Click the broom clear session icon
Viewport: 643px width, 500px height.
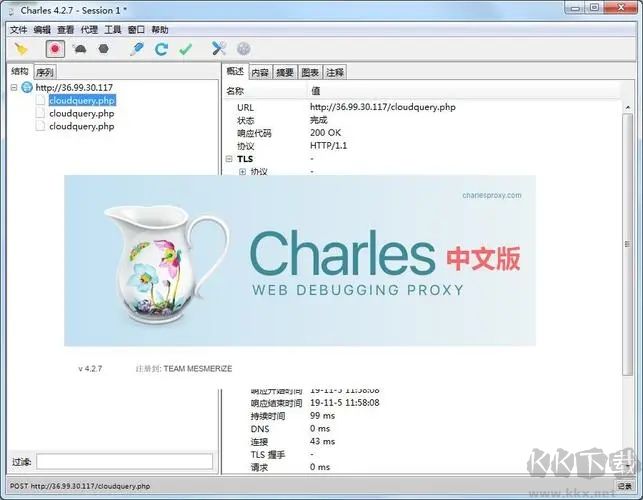click(x=21, y=49)
